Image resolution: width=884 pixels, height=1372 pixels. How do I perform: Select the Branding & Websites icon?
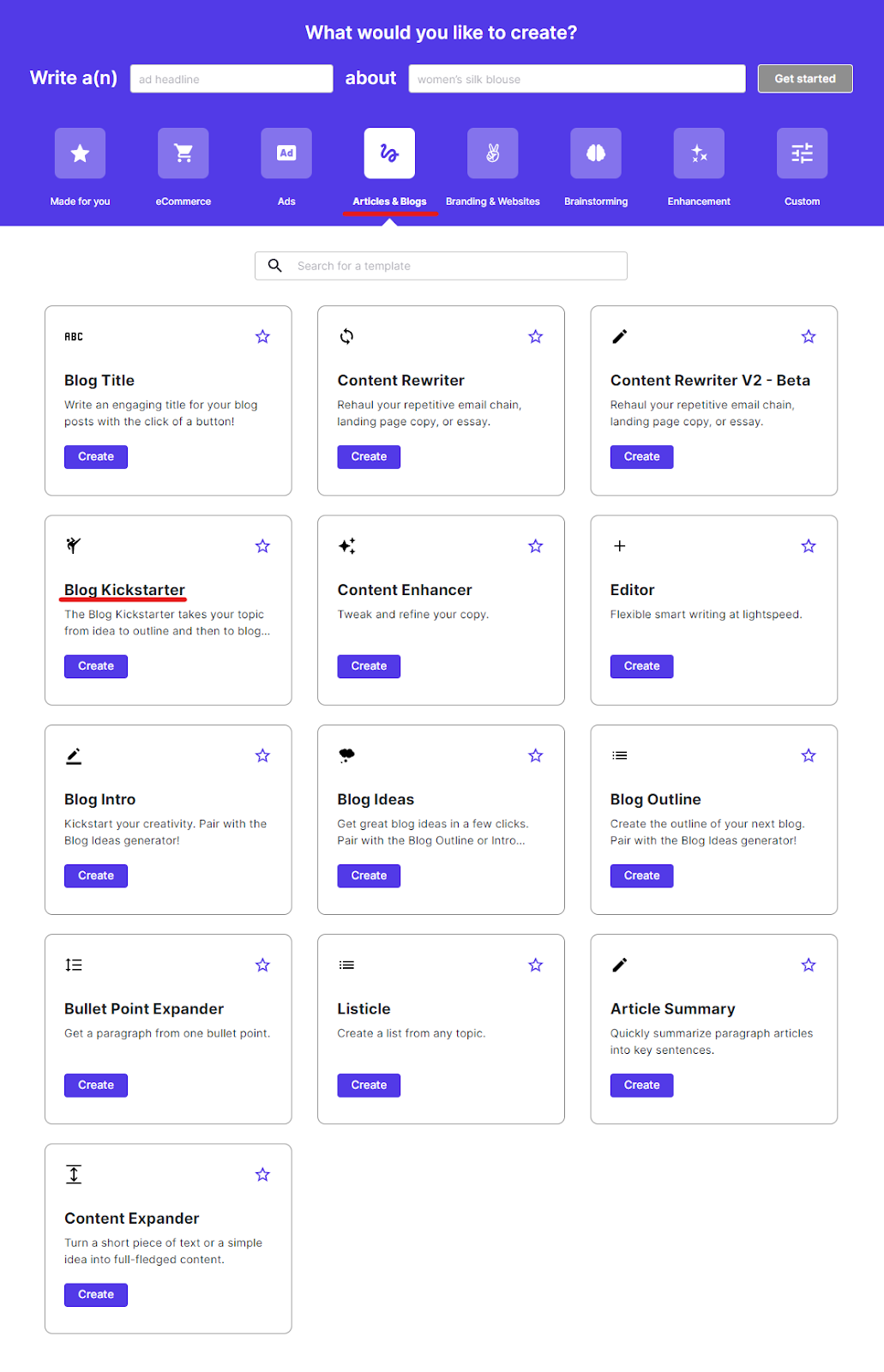[493, 153]
